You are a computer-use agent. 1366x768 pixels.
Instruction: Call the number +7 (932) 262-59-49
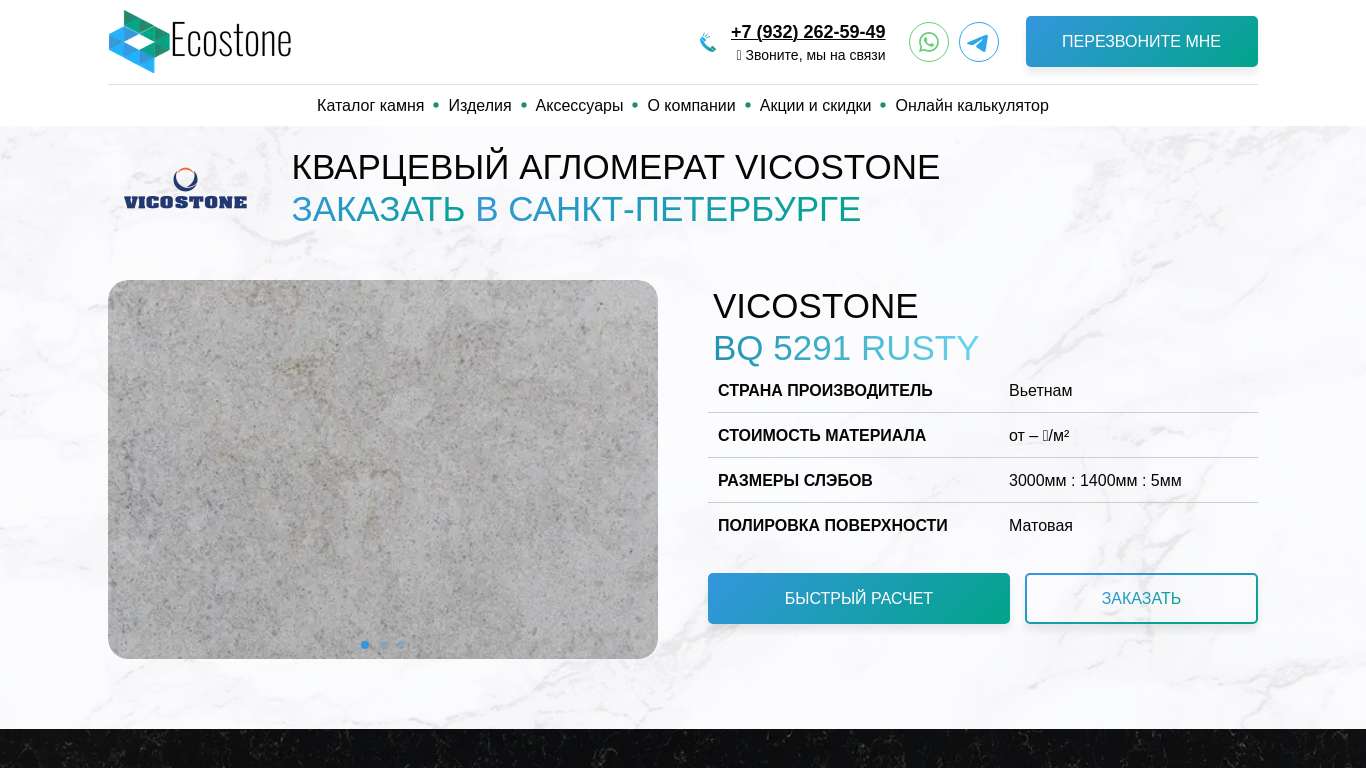coord(808,32)
